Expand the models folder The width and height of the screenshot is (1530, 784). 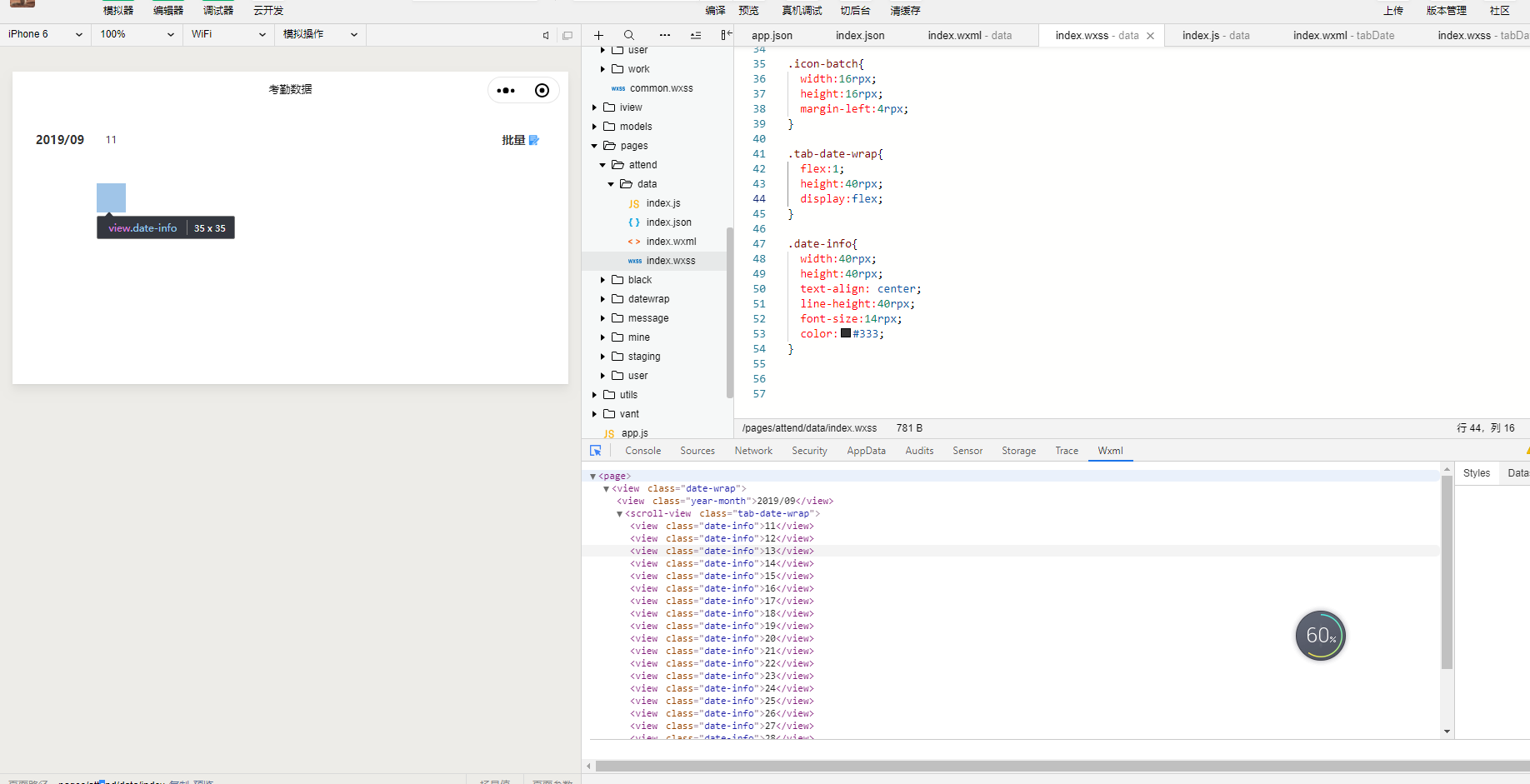click(594, 127)
